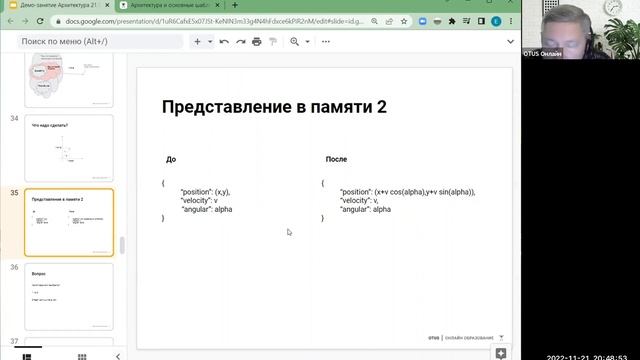This screenshot has width=640, height=360.
Task: Select slide 35 thumbnail
Action: point(69,222)
